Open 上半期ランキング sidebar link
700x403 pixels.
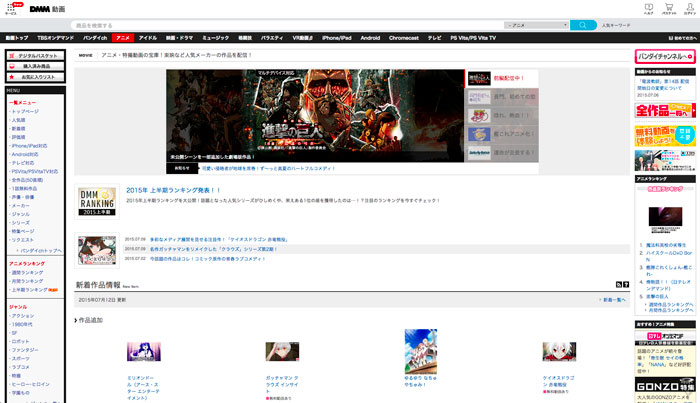point(29,290)
